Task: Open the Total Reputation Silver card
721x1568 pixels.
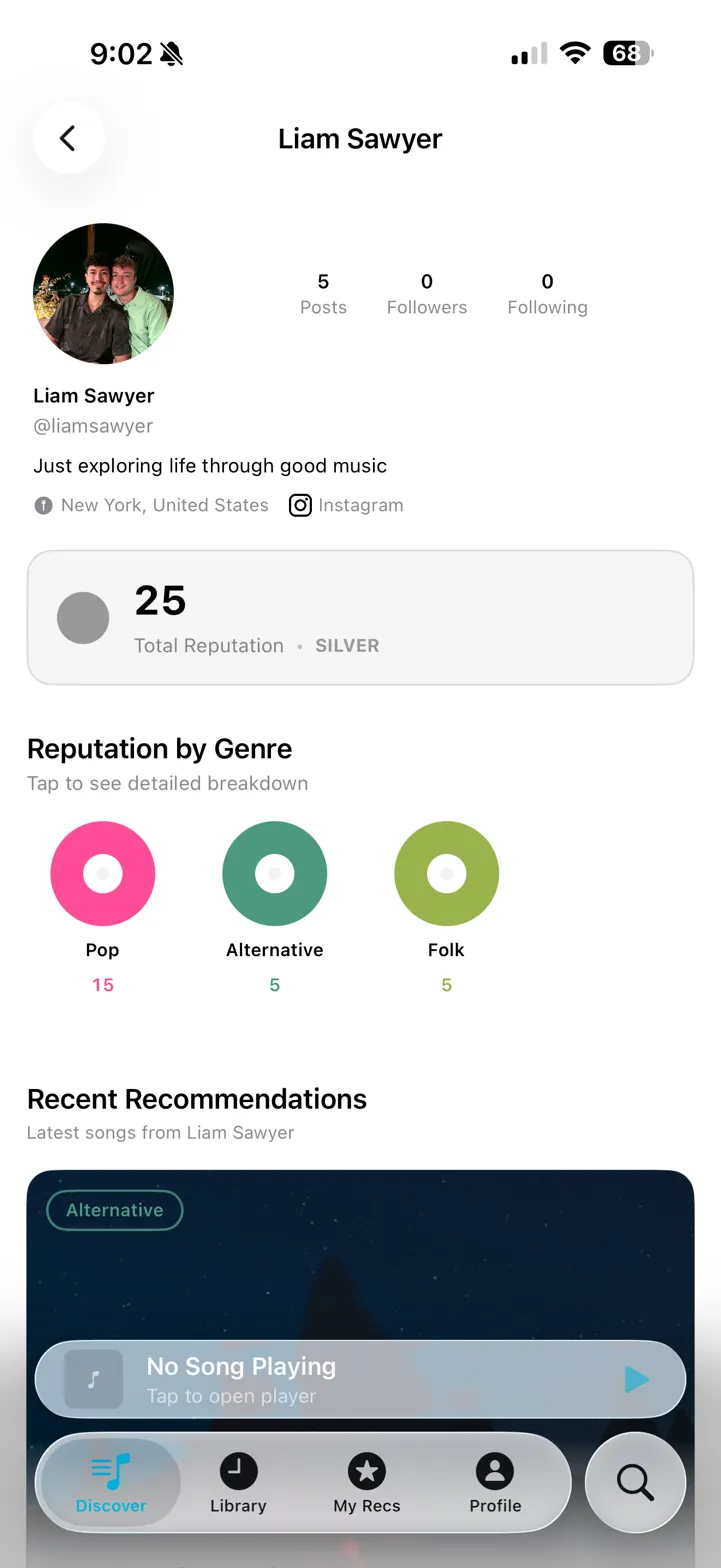Action: pos(360,617)
